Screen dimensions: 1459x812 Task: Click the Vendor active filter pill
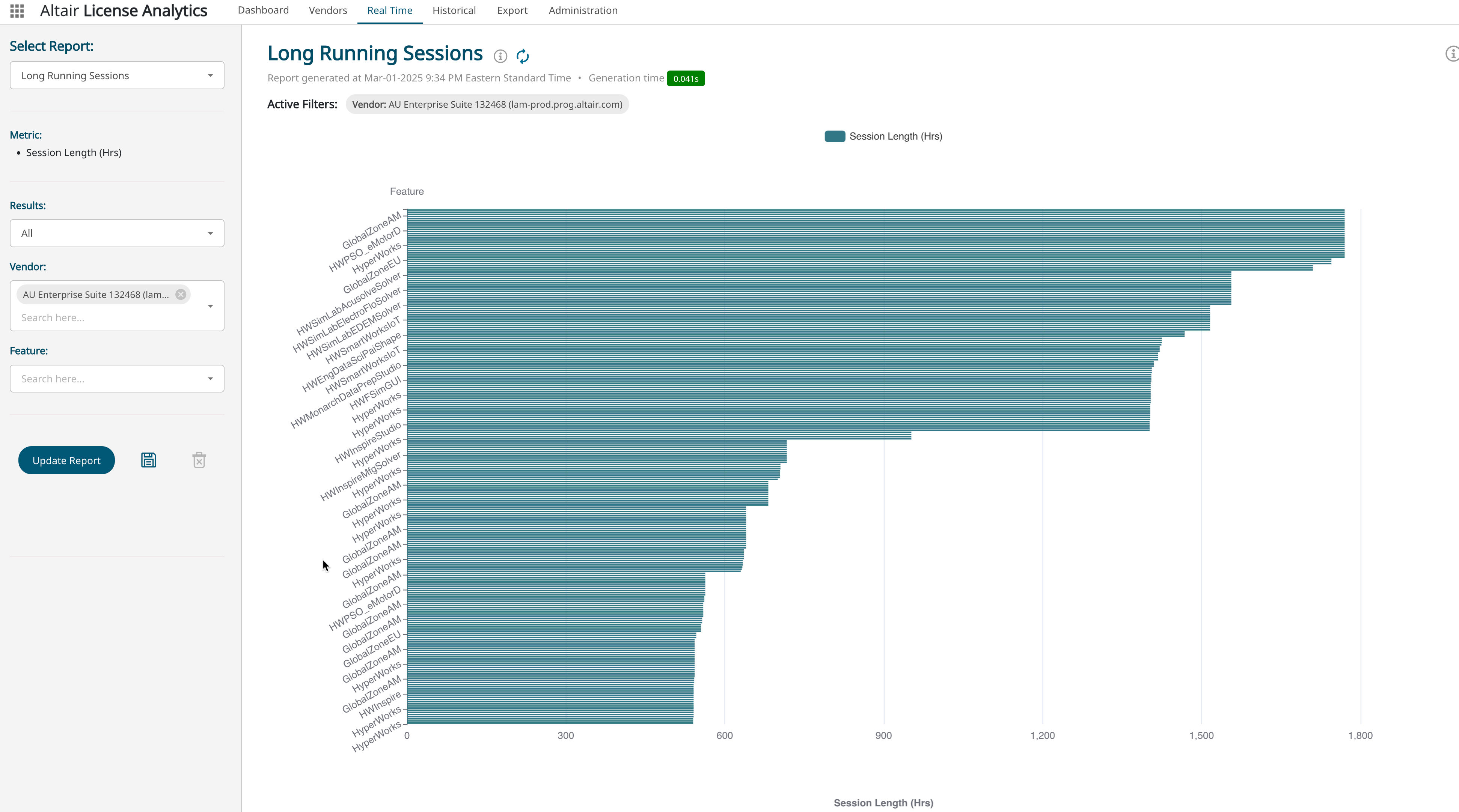(x=487, y=105)
